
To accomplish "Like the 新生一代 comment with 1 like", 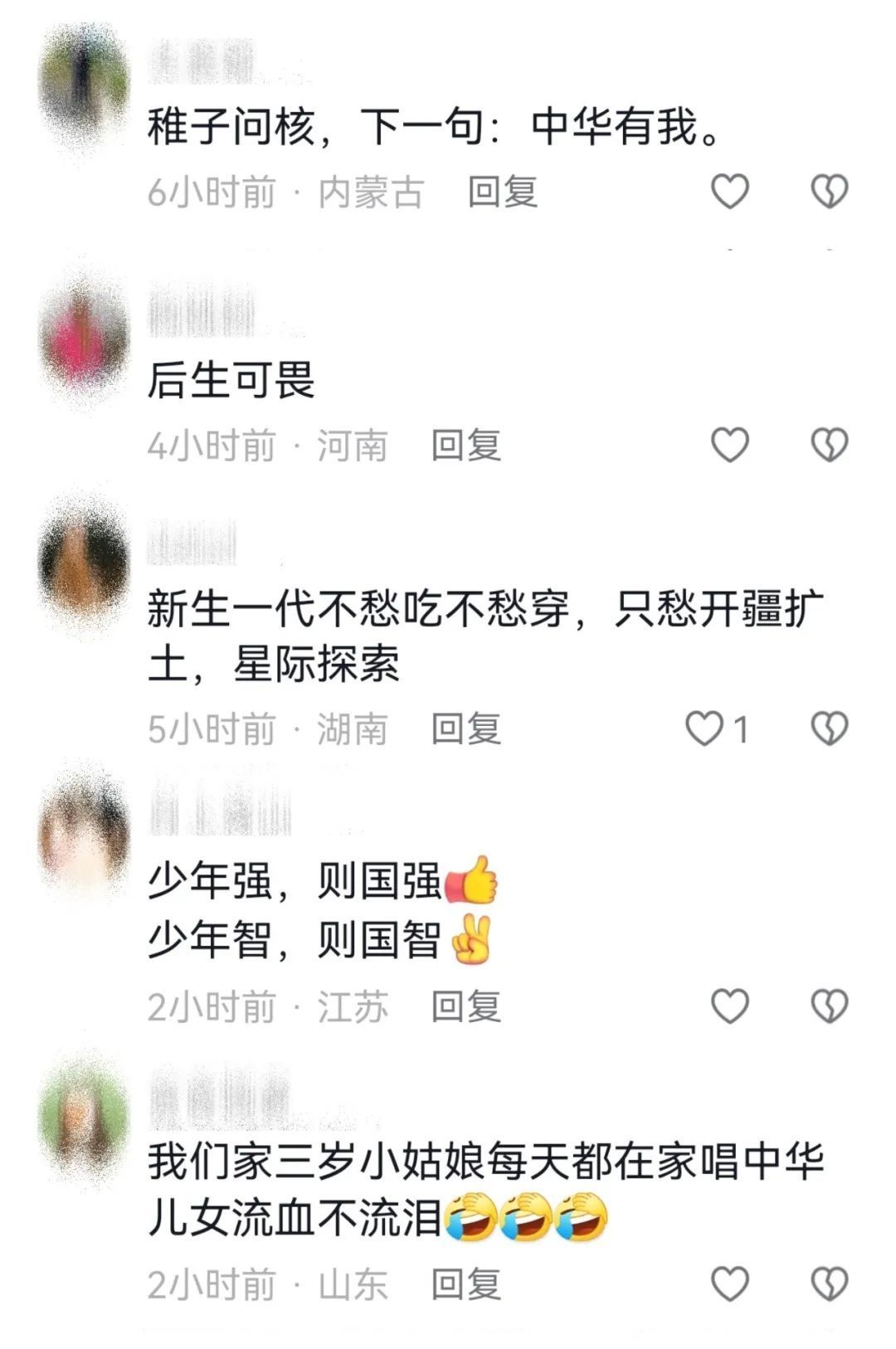I will point(704,729).
